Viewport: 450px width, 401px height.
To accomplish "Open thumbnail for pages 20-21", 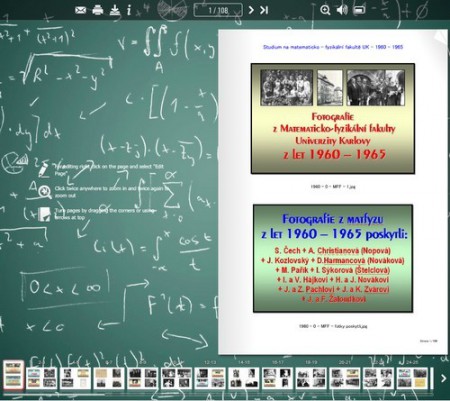I will pos(344,378).
